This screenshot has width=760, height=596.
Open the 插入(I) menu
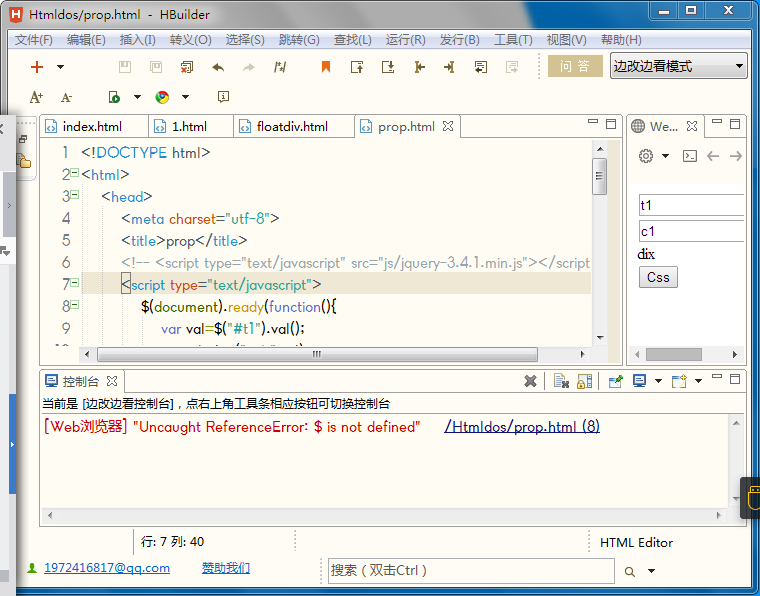(138, 40)
